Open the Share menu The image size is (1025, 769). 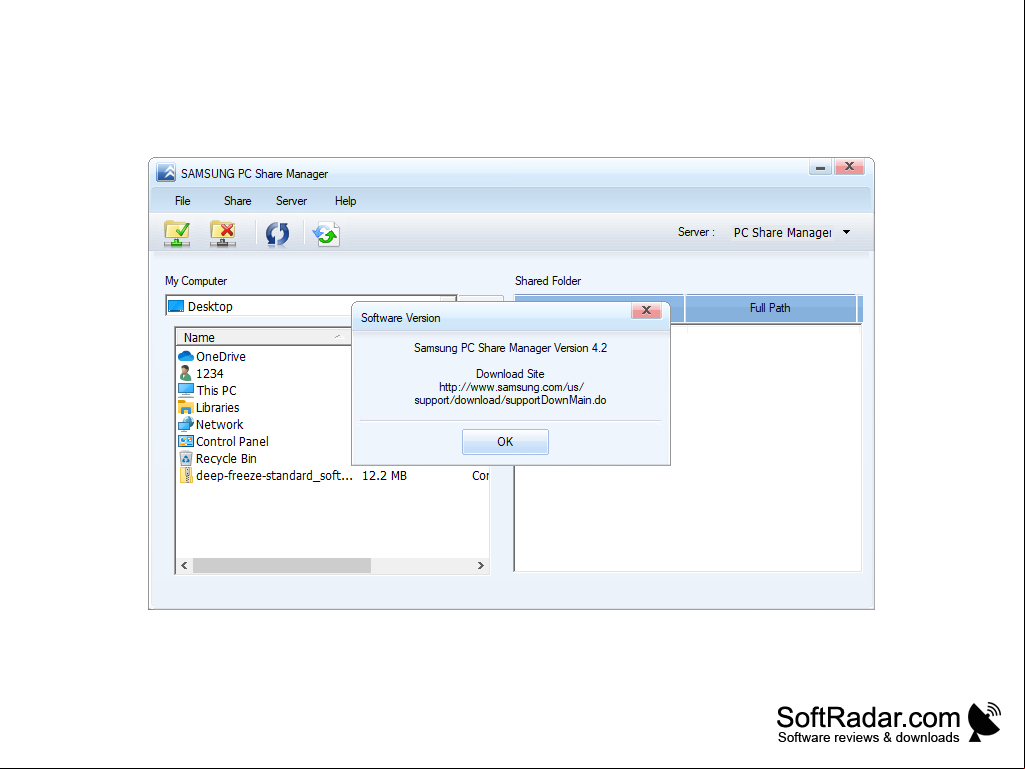click(x=237, y=201)
